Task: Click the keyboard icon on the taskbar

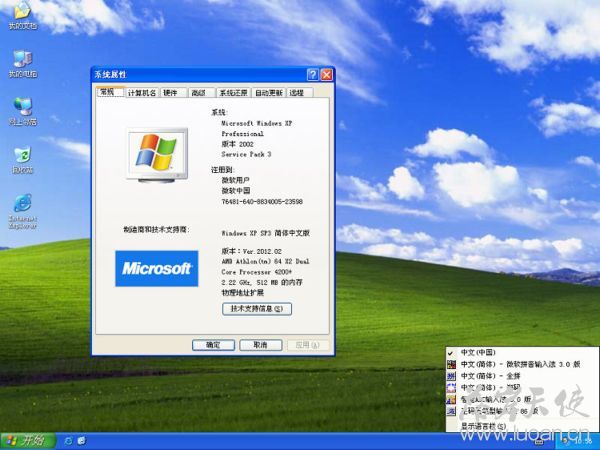Action: 538,442
